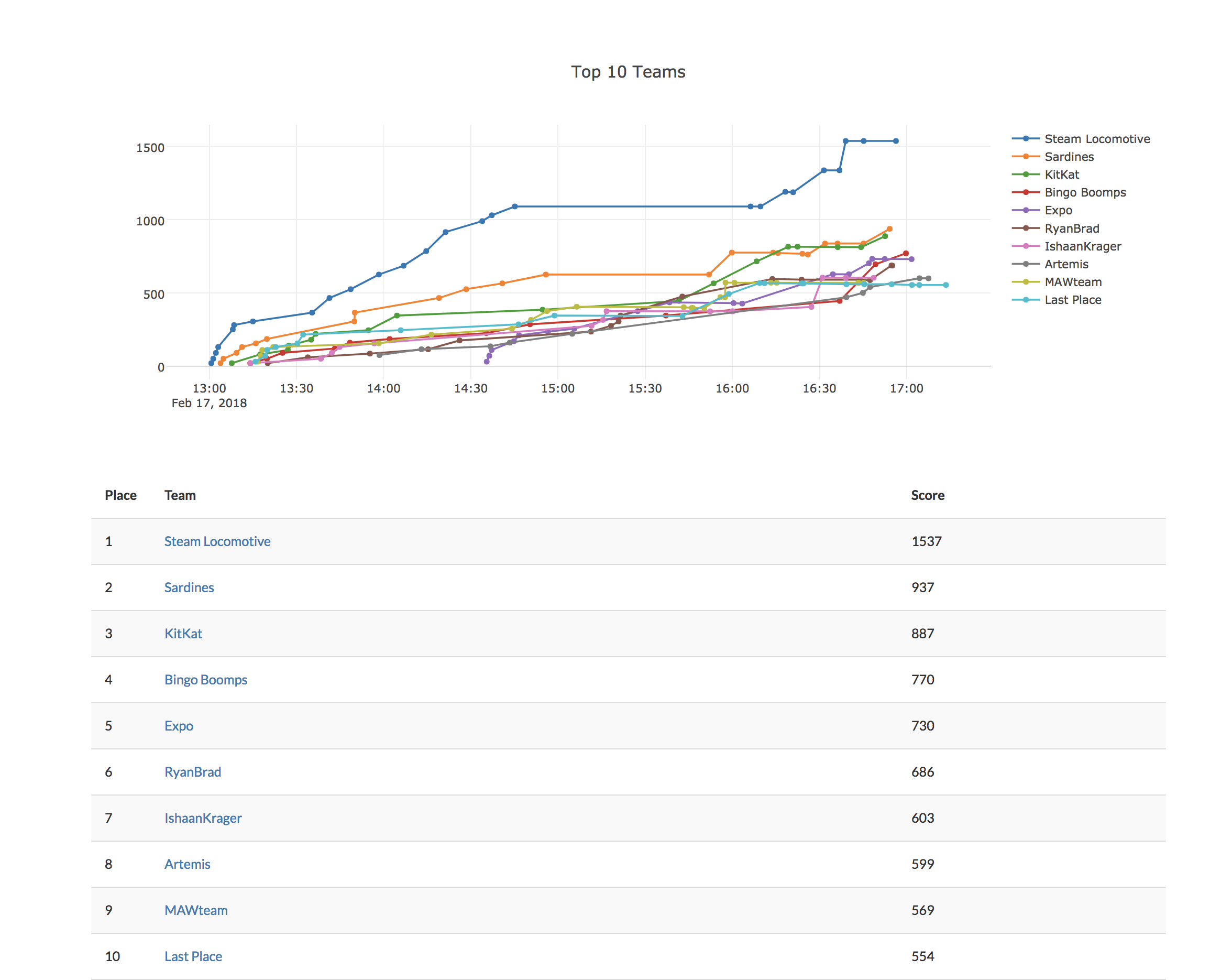The height and width of the screenshot is (980, 1232).
Task: Open the Artemis team link
Action: click(x=188, y=864)
